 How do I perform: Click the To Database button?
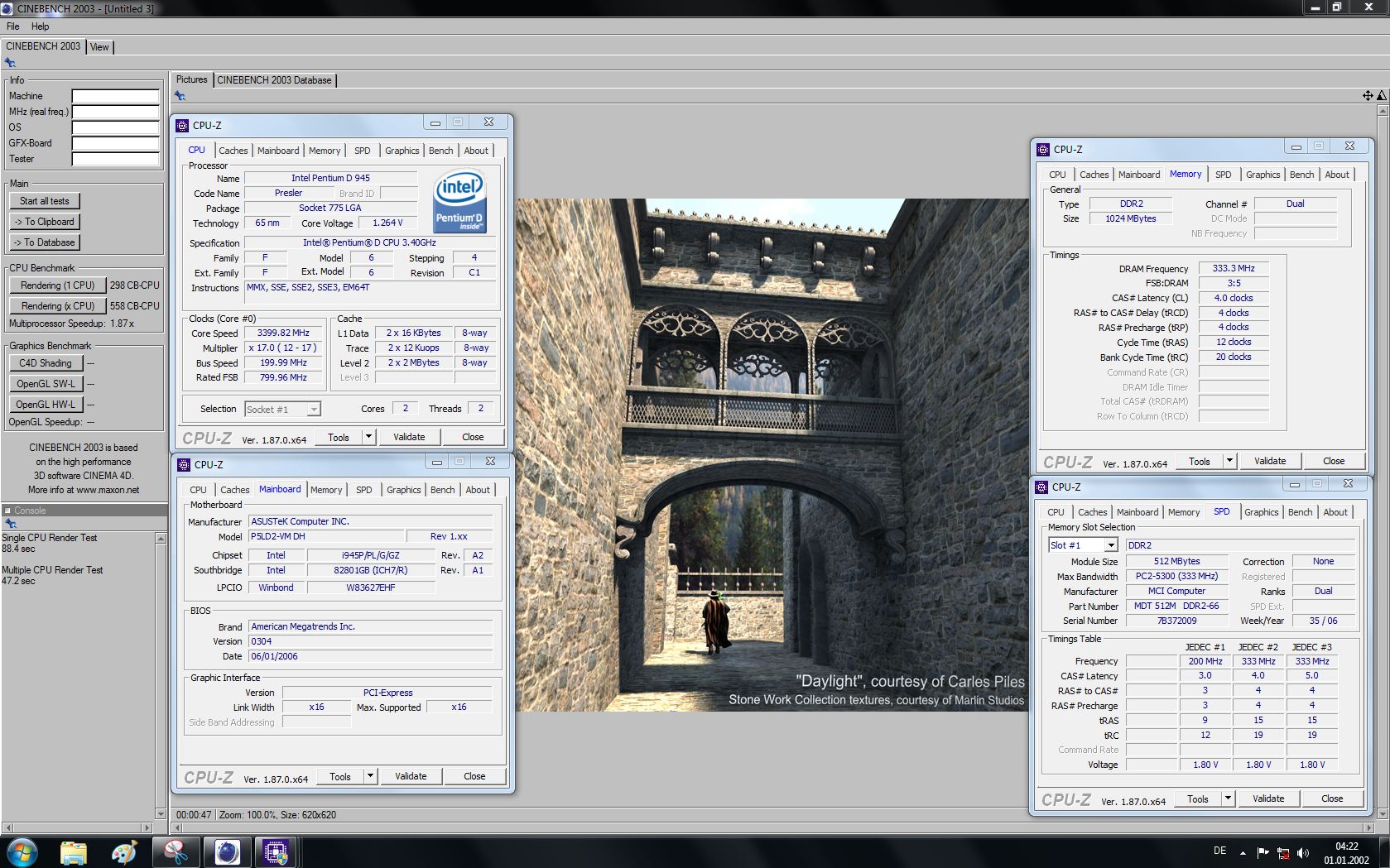45,242
